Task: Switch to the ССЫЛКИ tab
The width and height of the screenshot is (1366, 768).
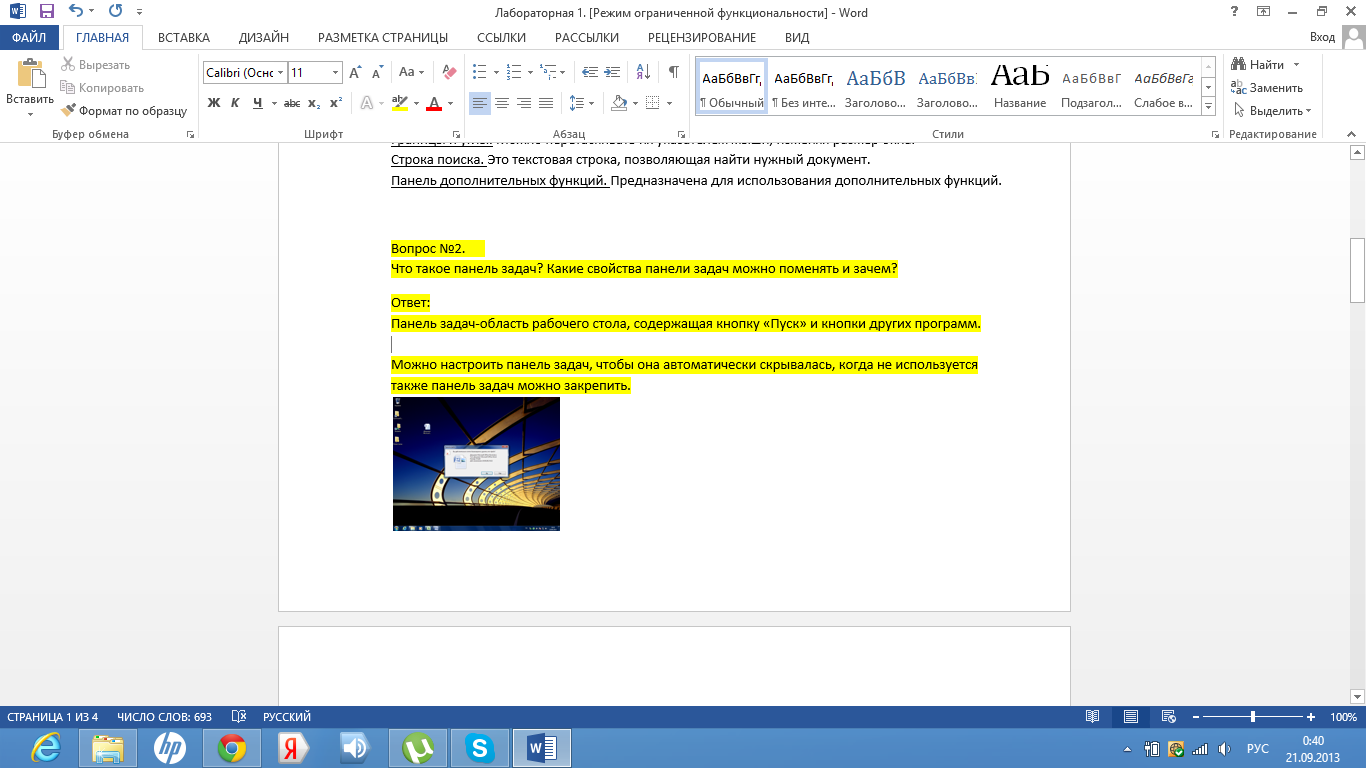Action: 501,38
